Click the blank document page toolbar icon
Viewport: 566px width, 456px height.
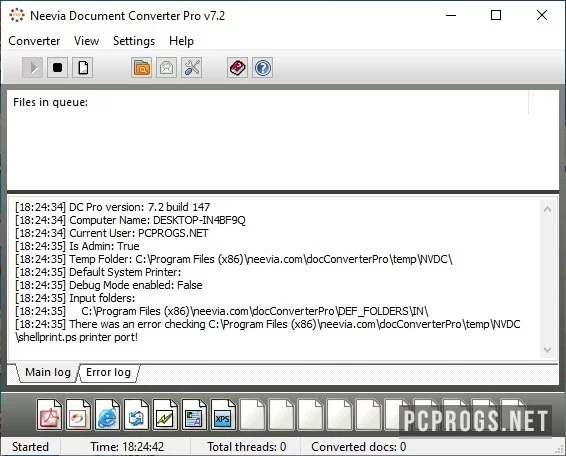pyautogui.click(x=83, y=68)
